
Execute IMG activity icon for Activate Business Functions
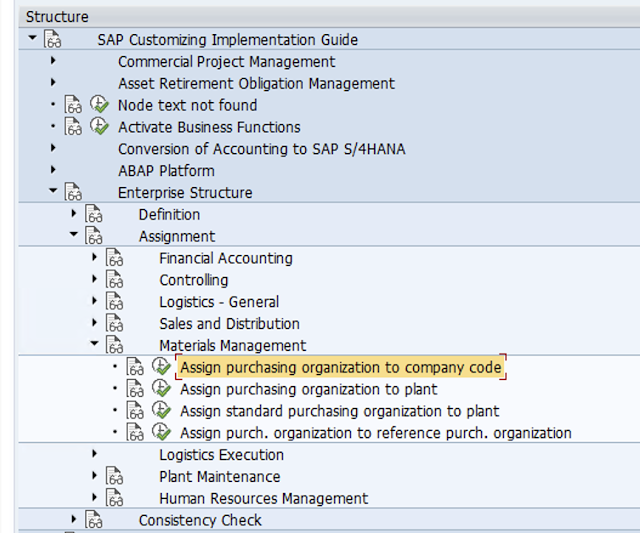coord(99,126)
